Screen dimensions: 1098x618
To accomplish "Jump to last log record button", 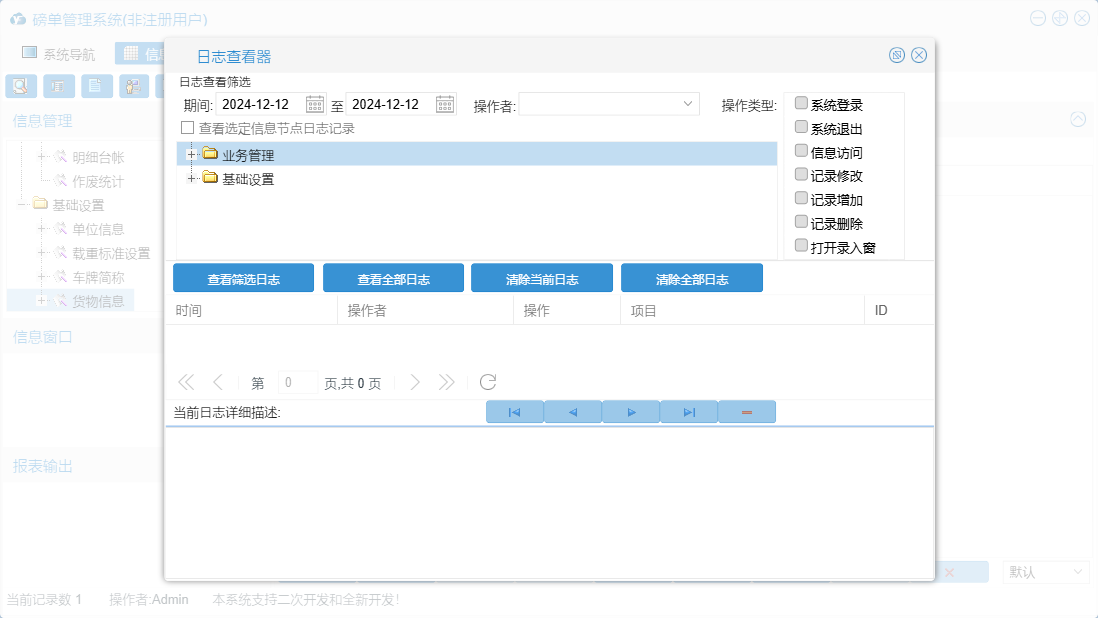I will click(x=689, y=412).
